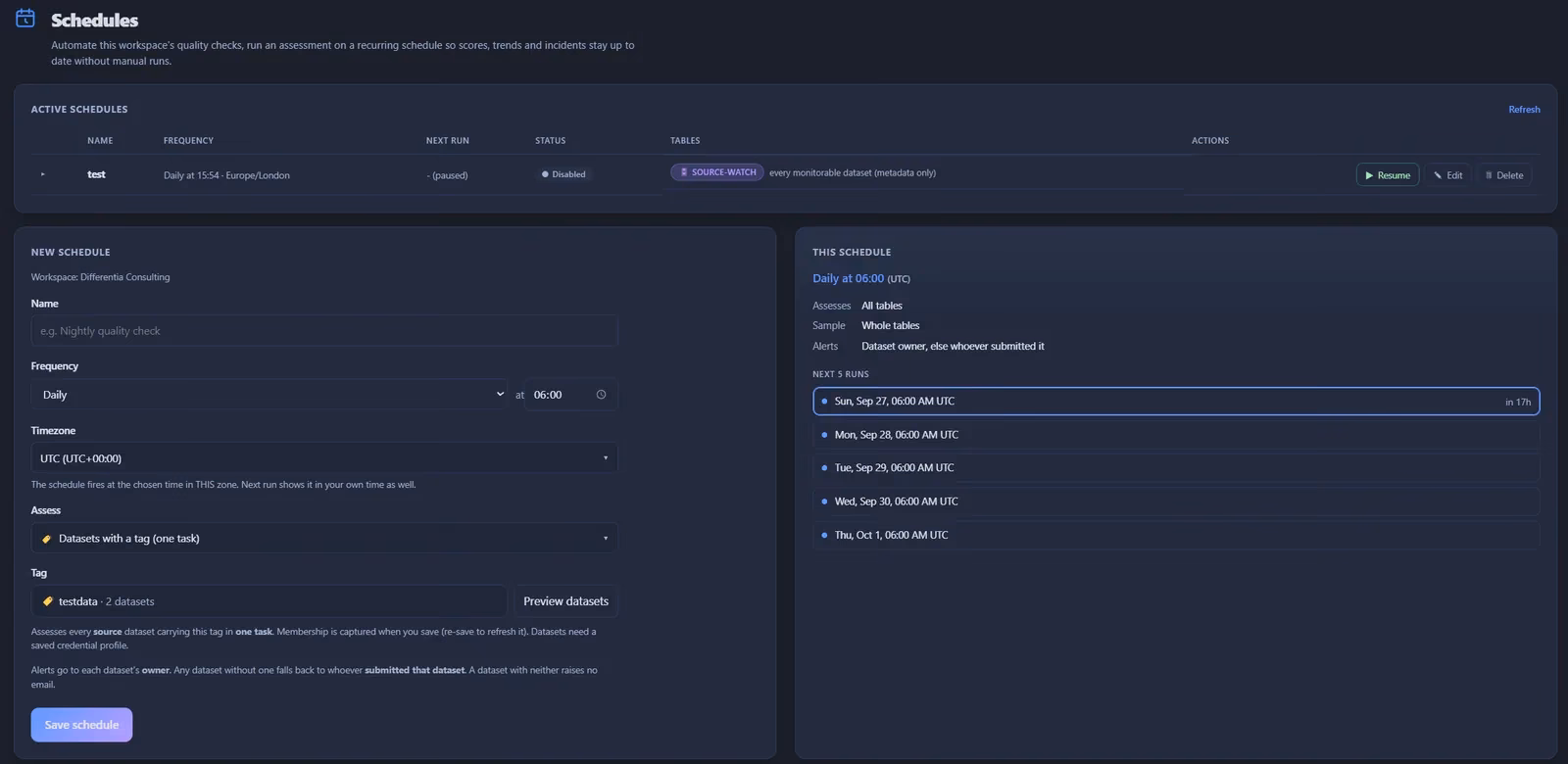
Task: Edit the test schedule
Action: [x=1447, y=175]
